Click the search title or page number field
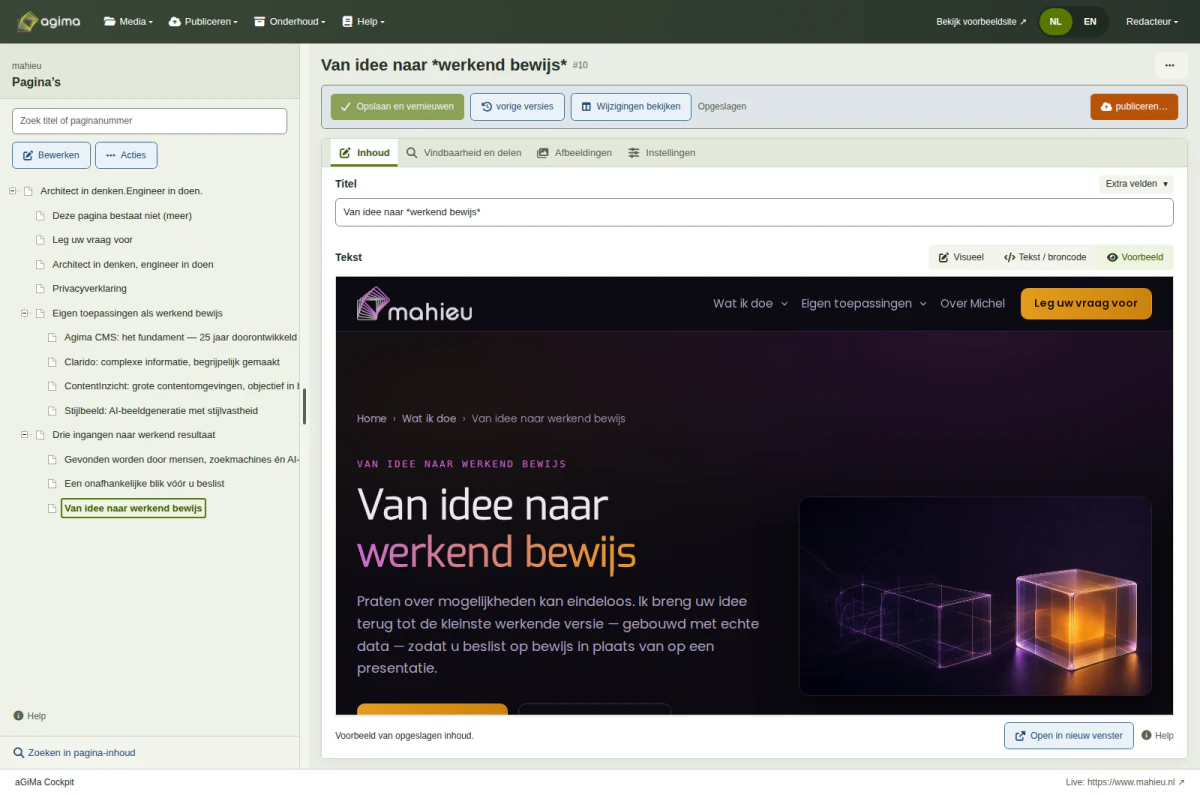Image resolution: width=1200 pixels, height=795 pixels. coord(149,121)
